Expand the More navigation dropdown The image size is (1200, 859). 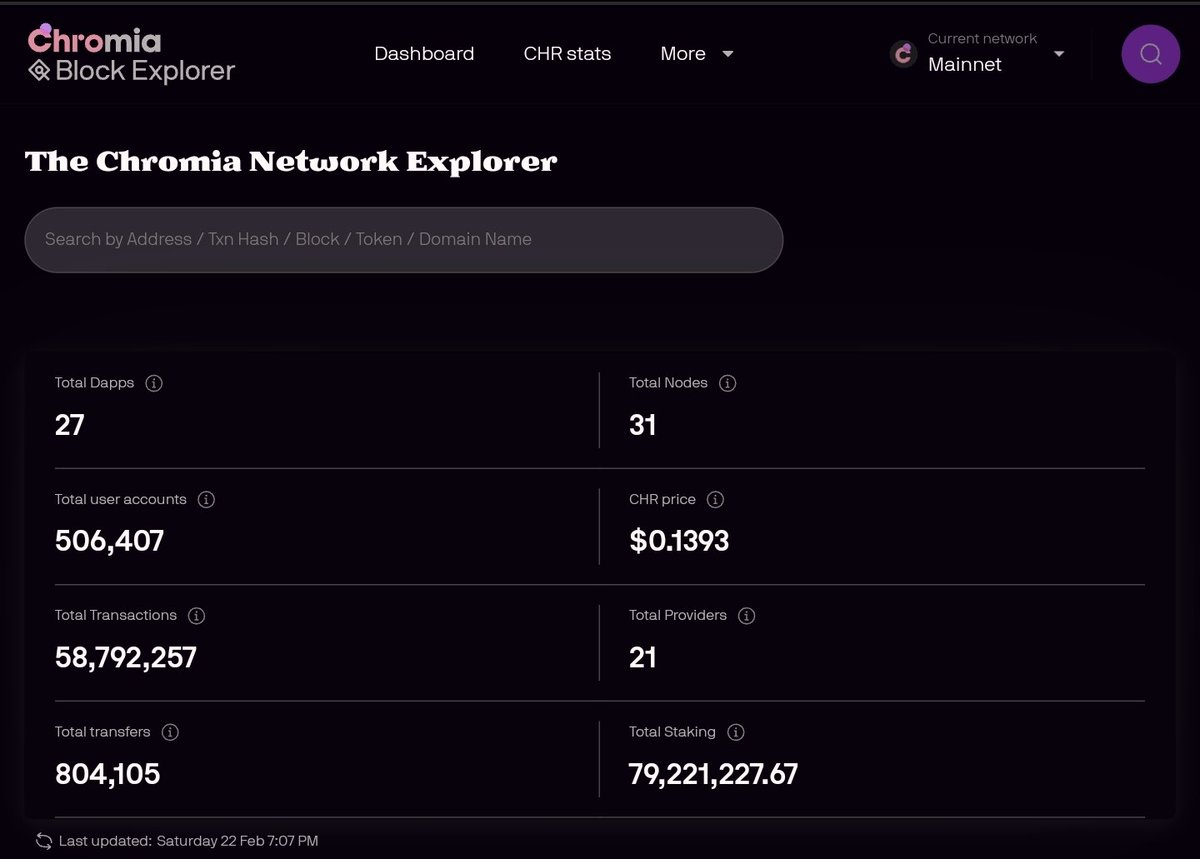coord(697,54)
